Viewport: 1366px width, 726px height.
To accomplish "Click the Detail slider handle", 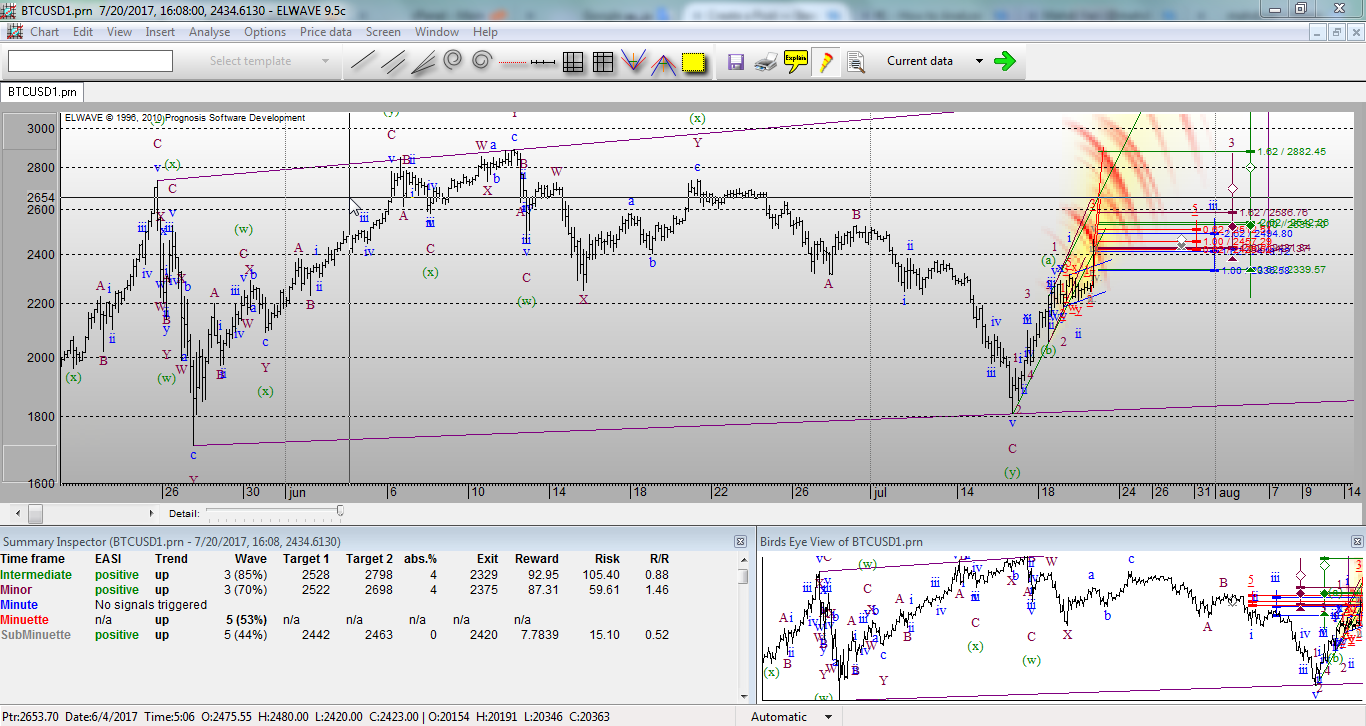I will pyautogui.click(x=340, y=512).
